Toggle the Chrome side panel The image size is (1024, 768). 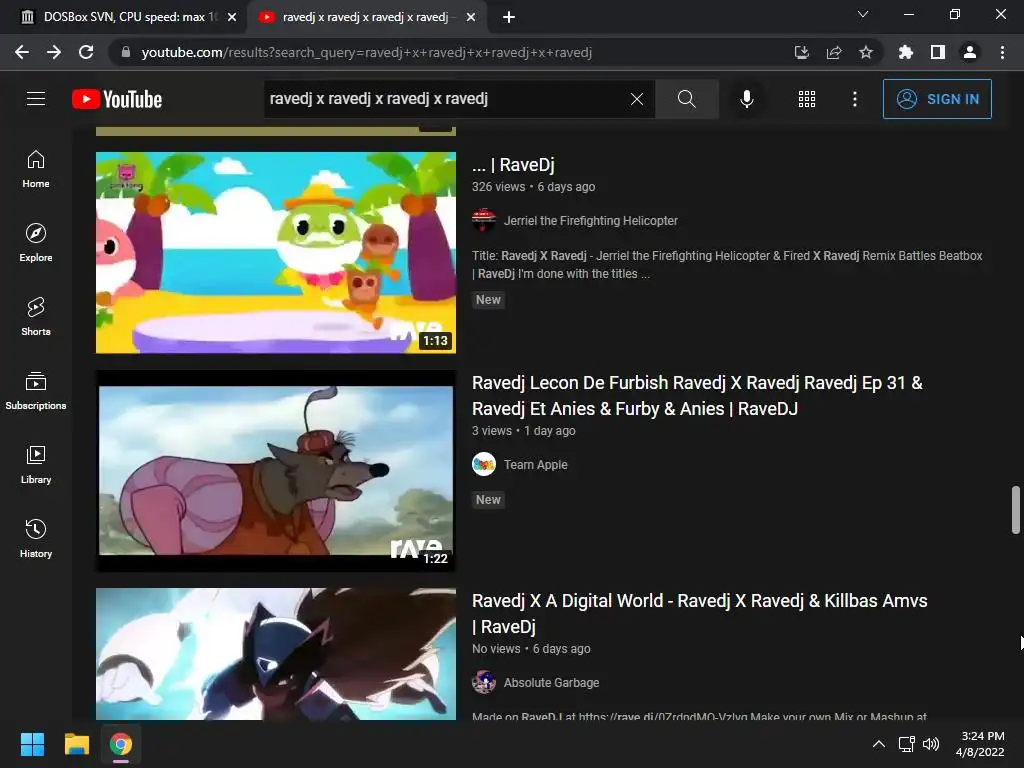point(938,52)
